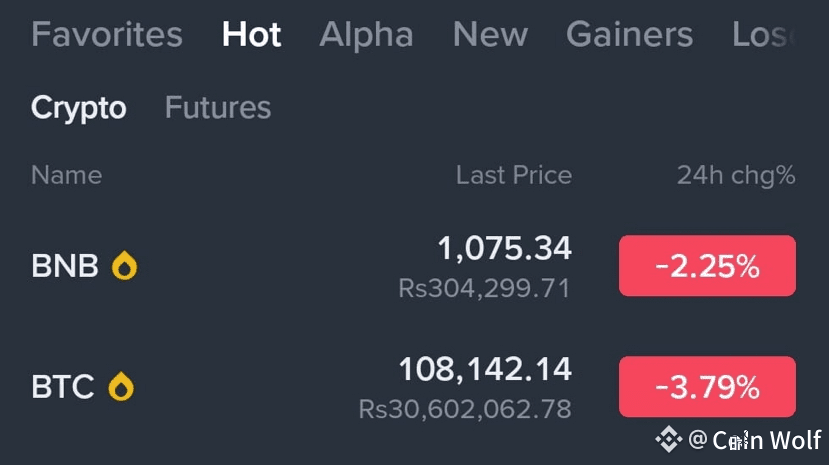Show the Gainers tab
Viewport: 829px width, 465px height.
[629, 35]
